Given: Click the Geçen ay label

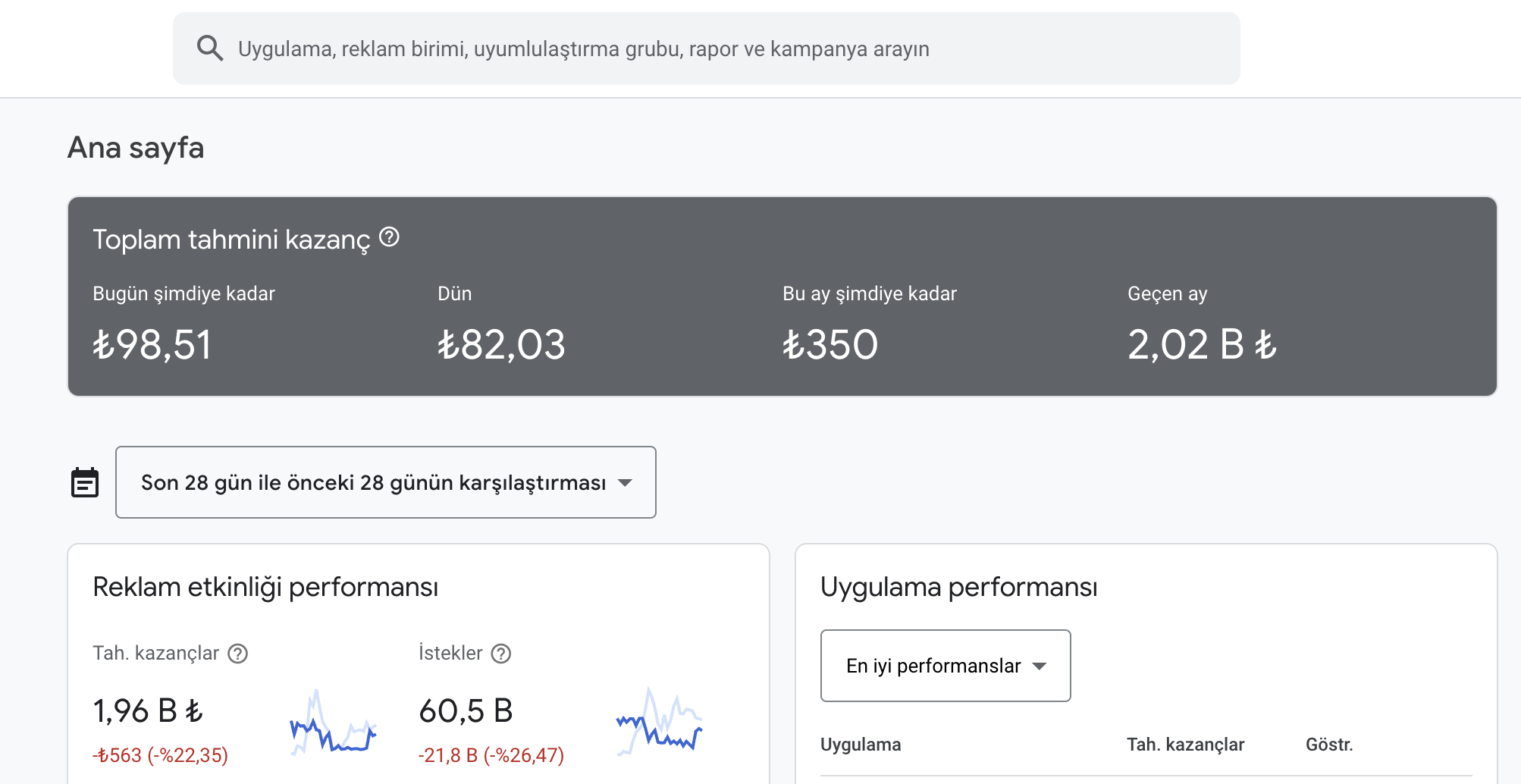Looking at the screenshot, I should pos(1168,294).
